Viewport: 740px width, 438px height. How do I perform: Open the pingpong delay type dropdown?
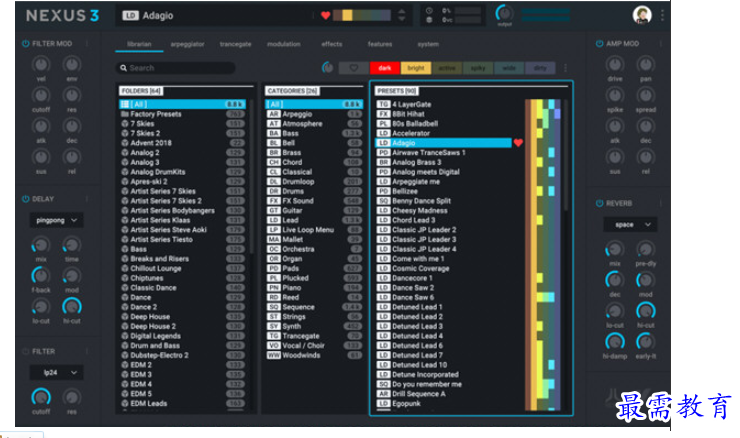point(57,220)
